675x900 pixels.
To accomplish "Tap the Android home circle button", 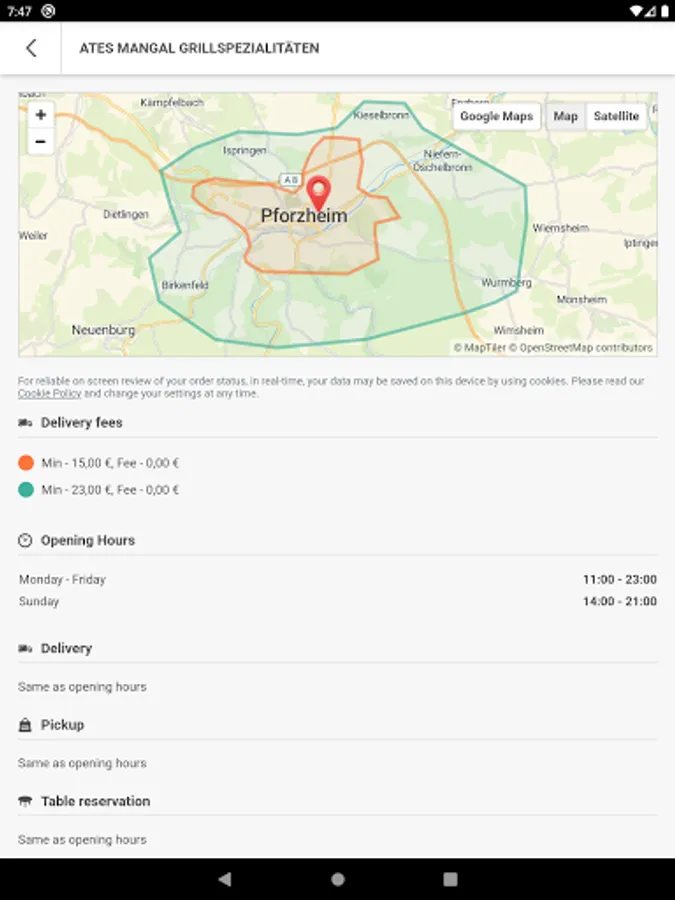I will 338,879.
